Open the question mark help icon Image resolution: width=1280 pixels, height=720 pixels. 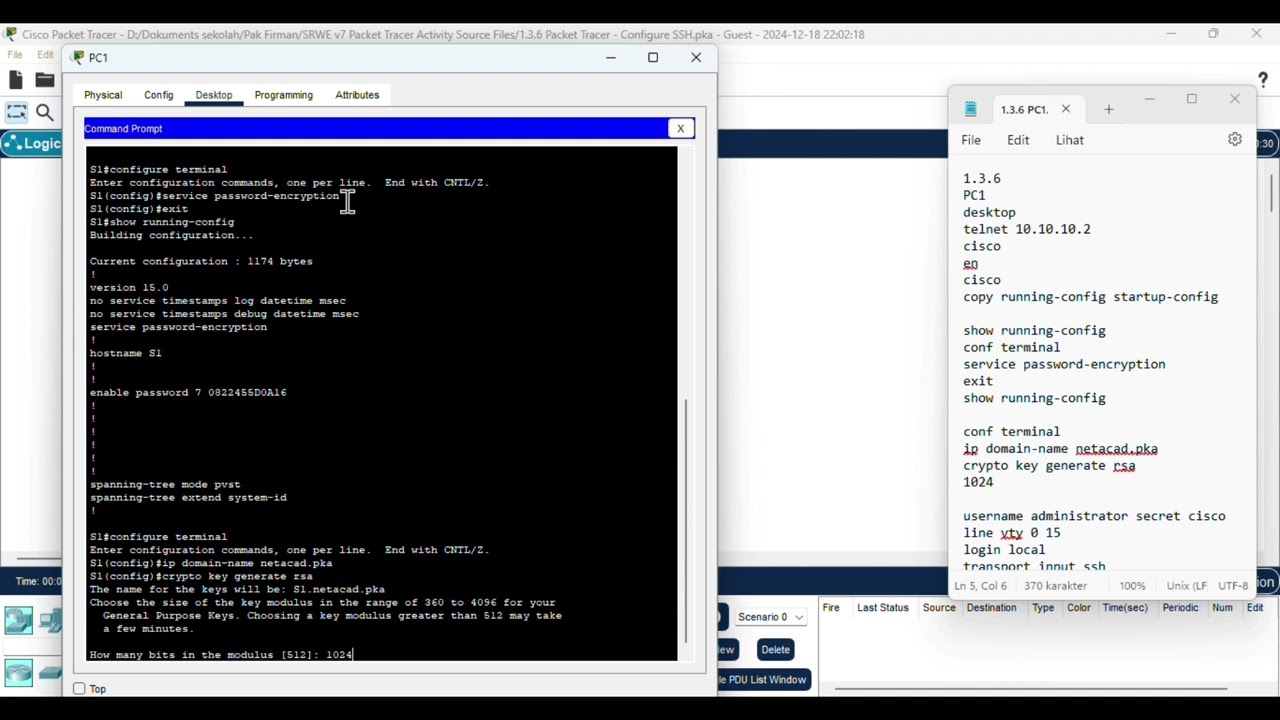pyautogui.click(x=1263, y=80)
